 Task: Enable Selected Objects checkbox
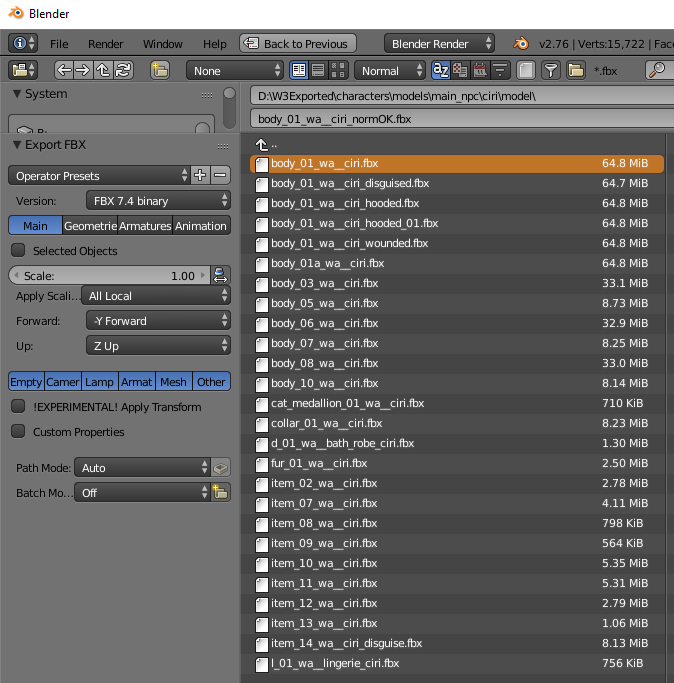point(18,250)
